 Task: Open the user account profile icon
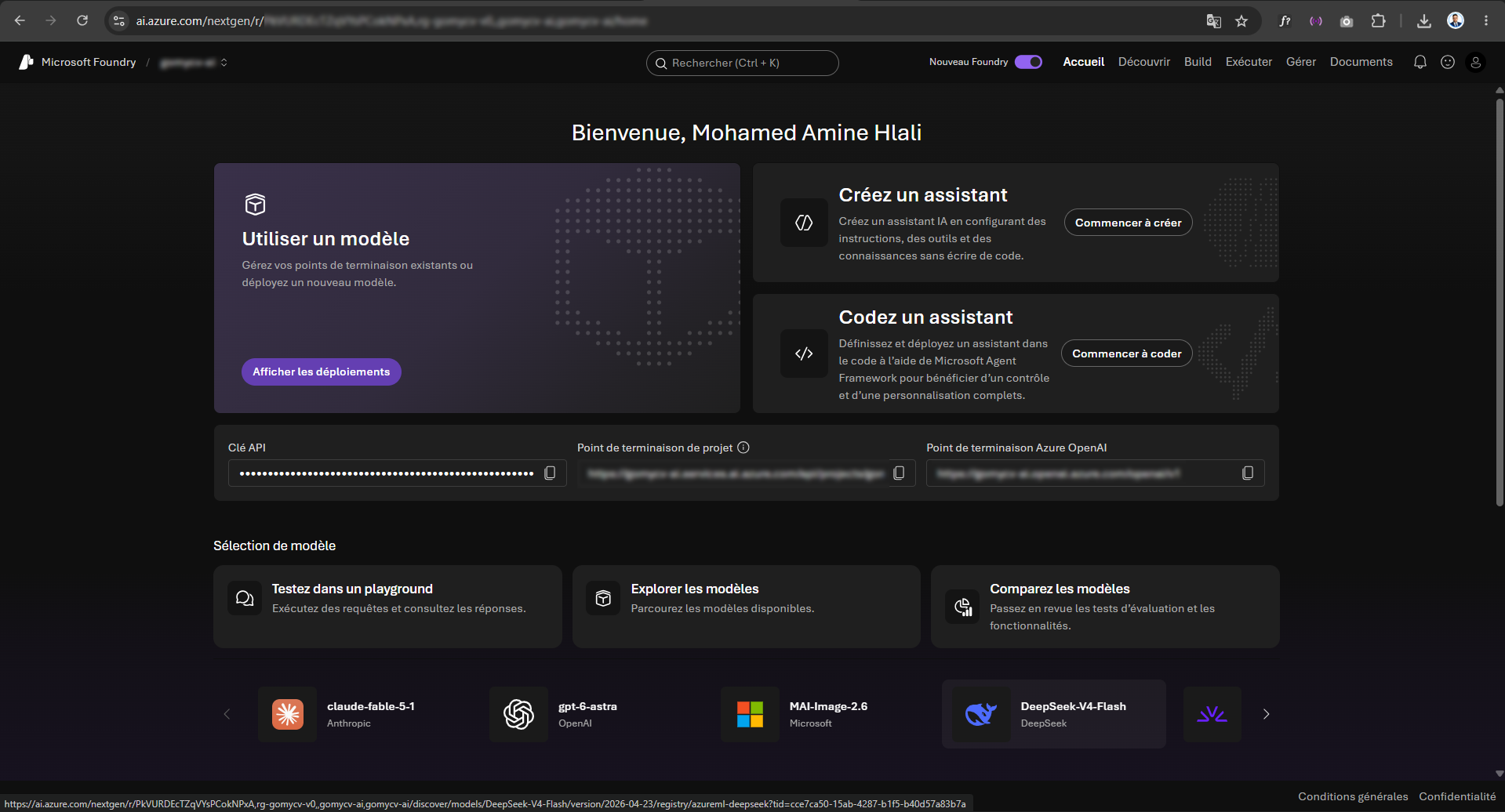click(1475, 62)
